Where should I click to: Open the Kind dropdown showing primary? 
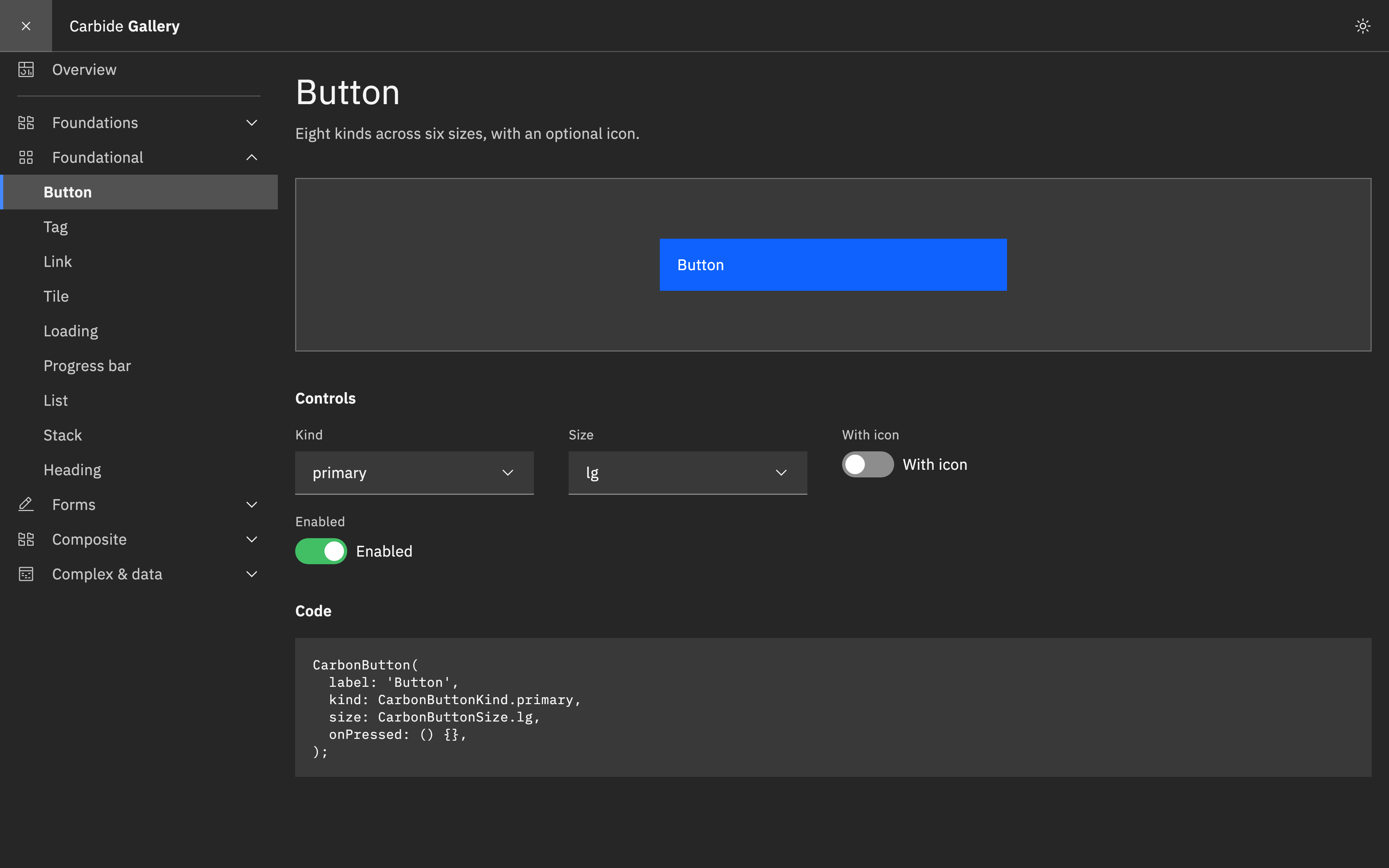click(415, 472)
